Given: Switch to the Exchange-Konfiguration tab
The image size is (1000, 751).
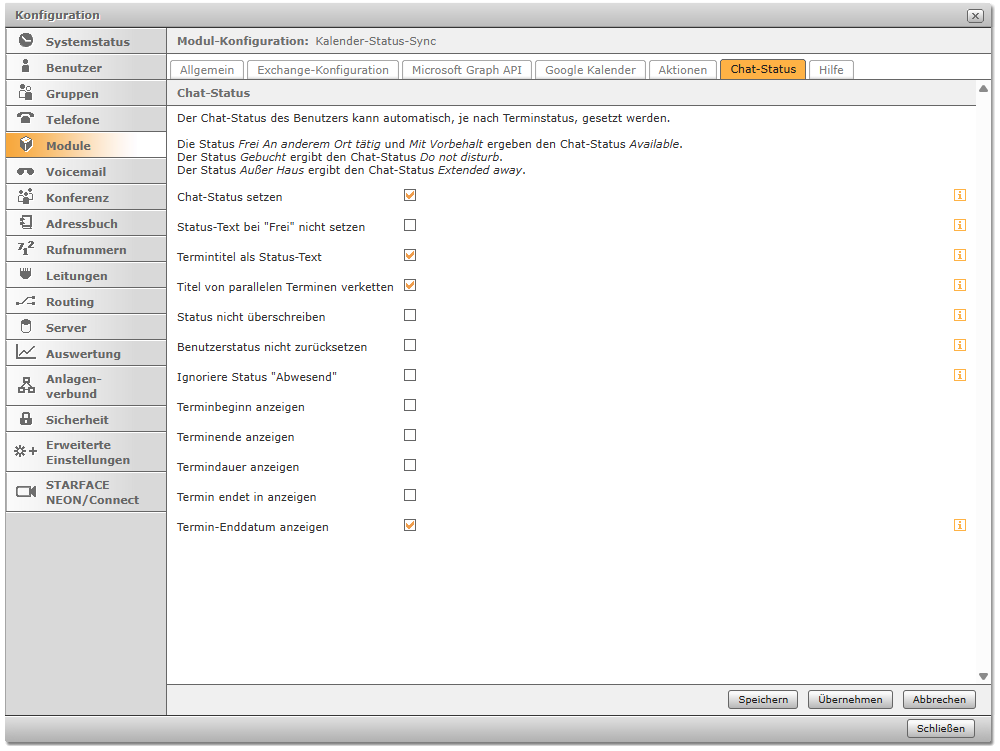Looking at the screenshot, I should click(x=322, y=70).
